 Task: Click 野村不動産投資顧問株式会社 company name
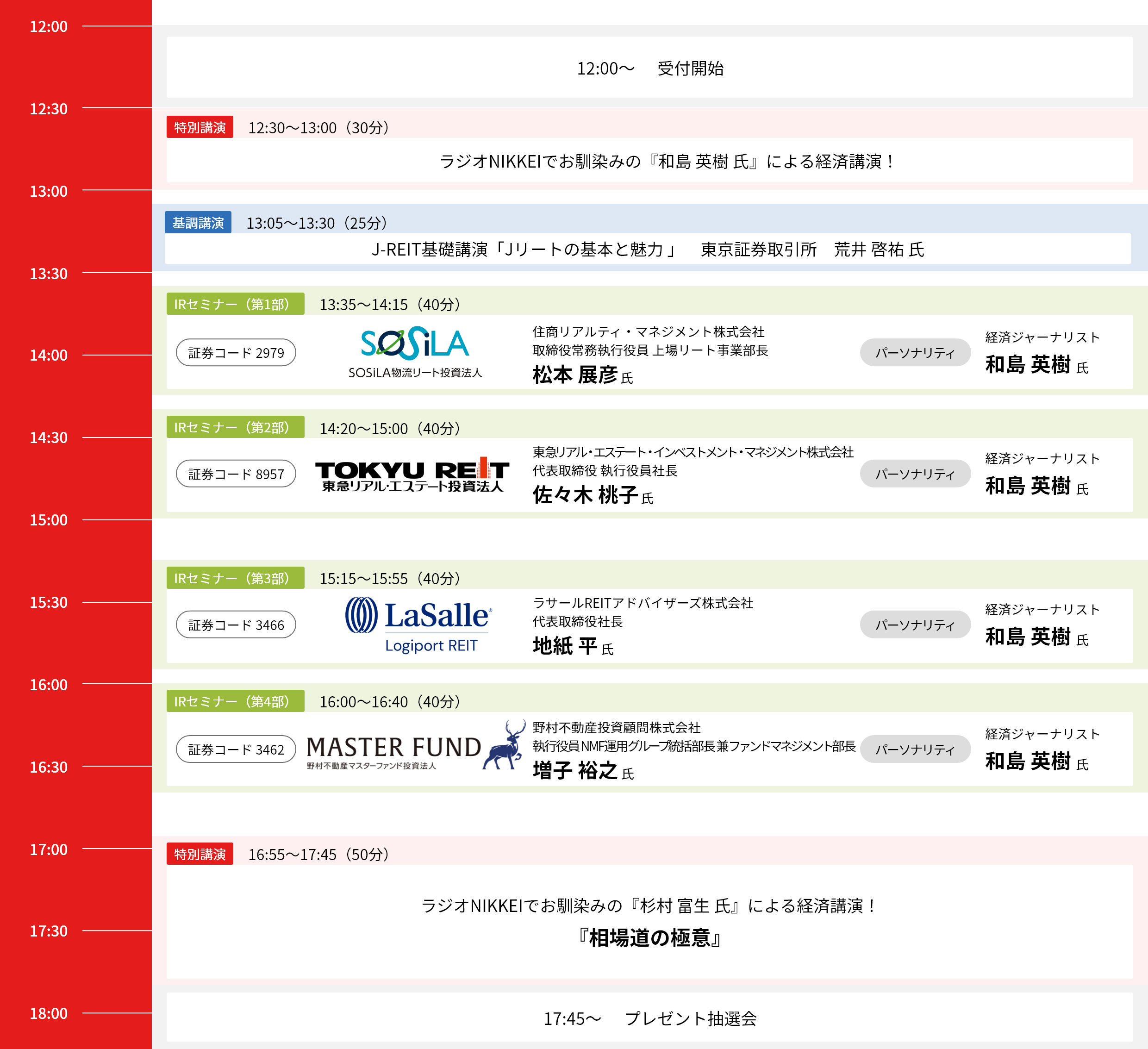point(617,727)
